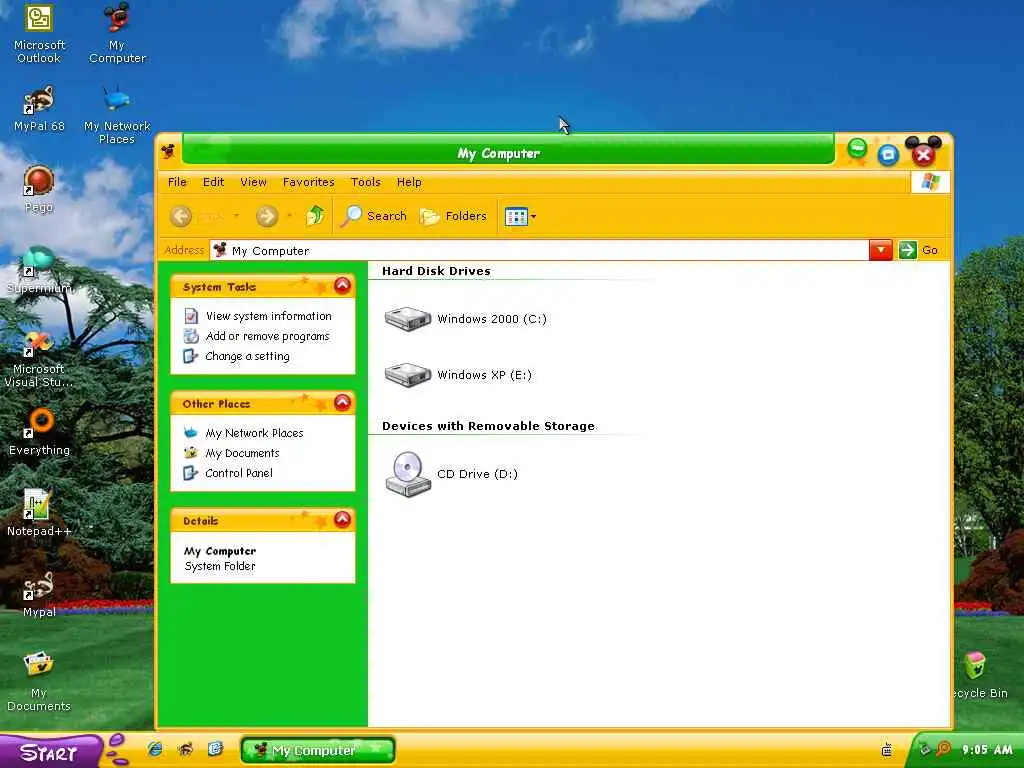The image size is (1024, 768).
Task: Open the Favorites menu
Action: [x=308, y=182]
